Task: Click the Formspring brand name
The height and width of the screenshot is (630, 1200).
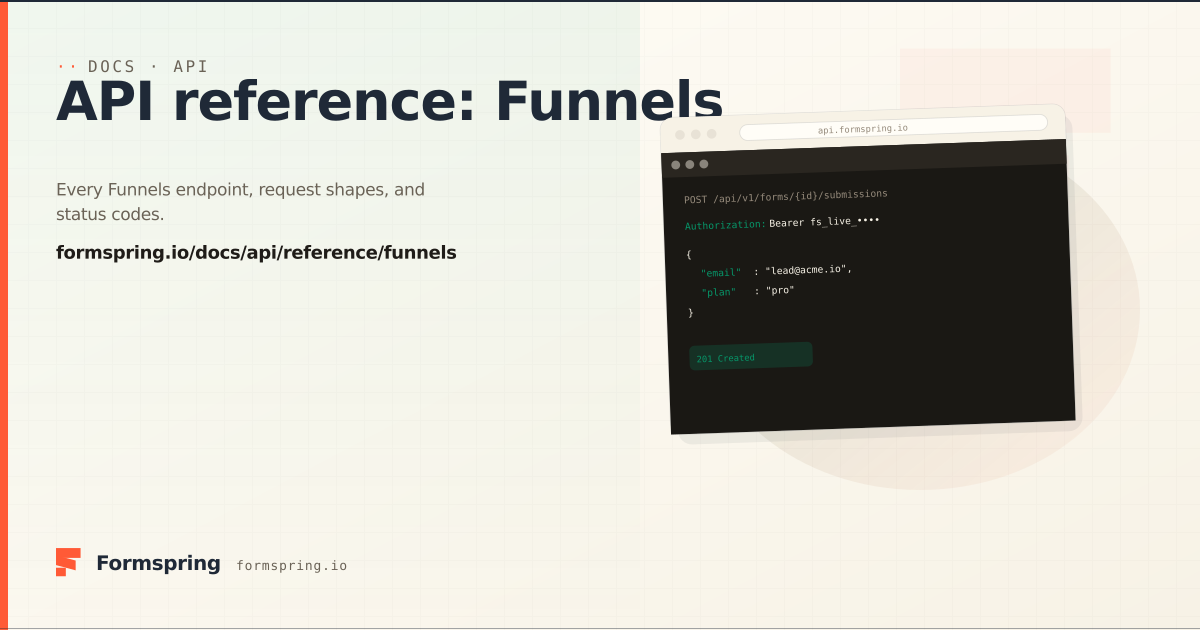Action: point(158,563)
